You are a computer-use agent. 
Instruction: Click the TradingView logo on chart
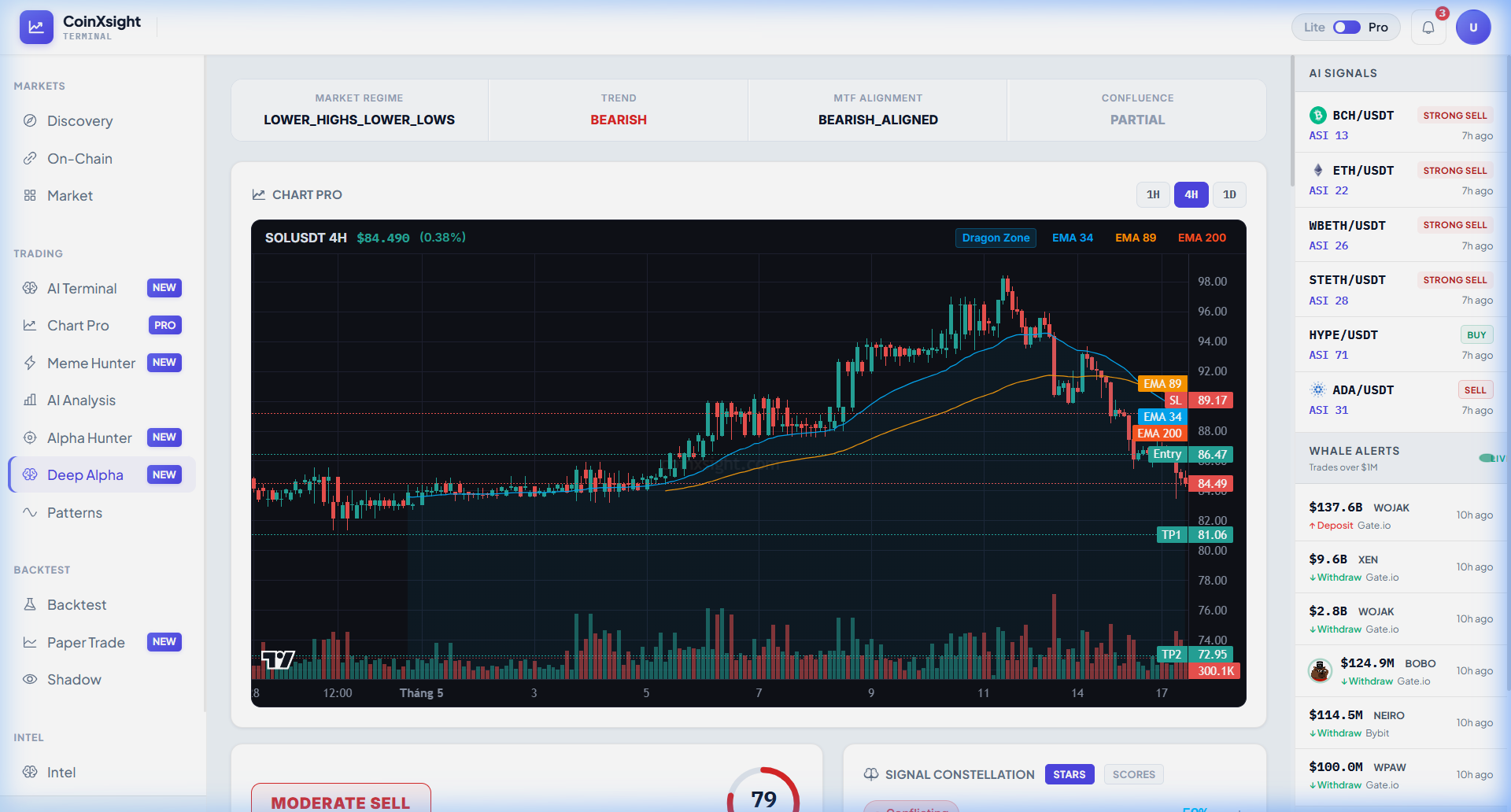tap(278, 659)
